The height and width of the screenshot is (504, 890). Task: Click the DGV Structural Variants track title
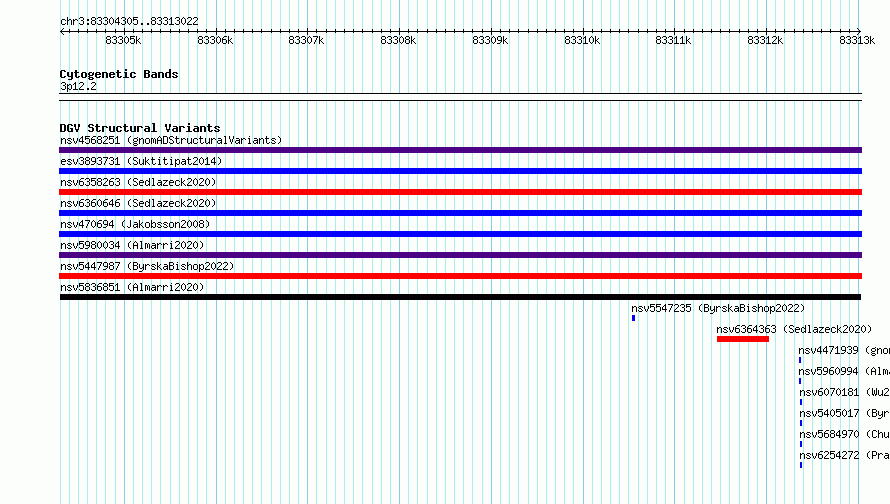coord(140,128)
